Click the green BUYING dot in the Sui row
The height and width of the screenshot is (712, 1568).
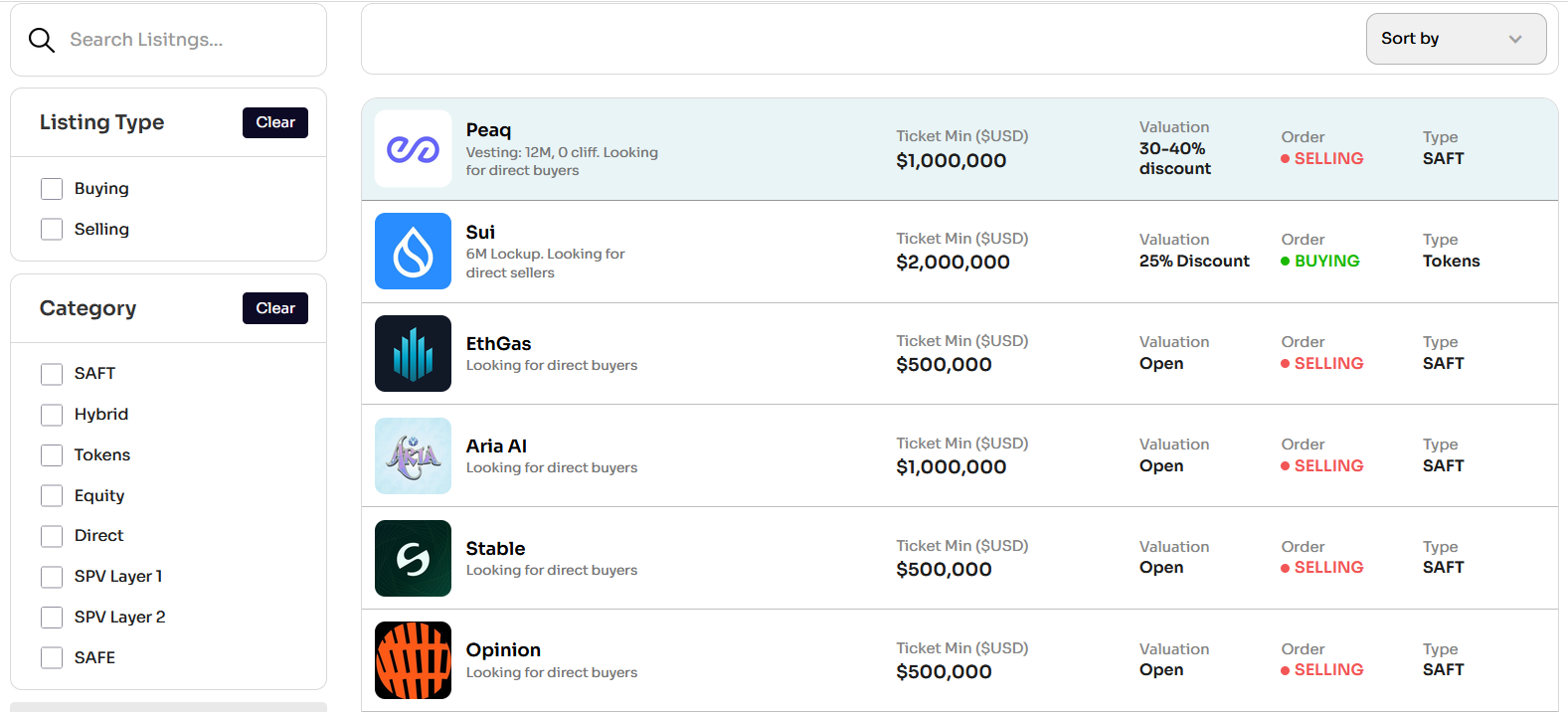pyautogui.click(x=1286, y=262)
